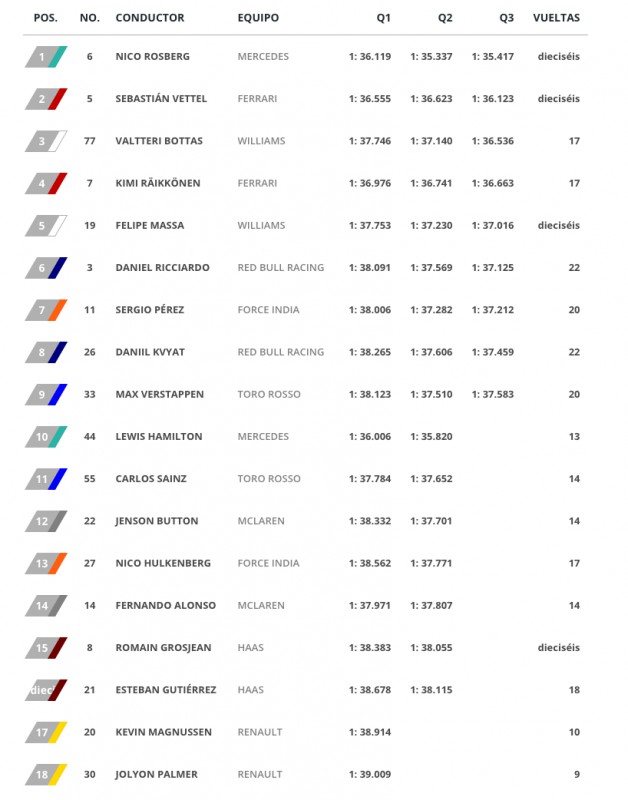The width and height of the screenshot is (628, 800).
Task: Select Fernando Alonso driver name
Action: point(165,606)
